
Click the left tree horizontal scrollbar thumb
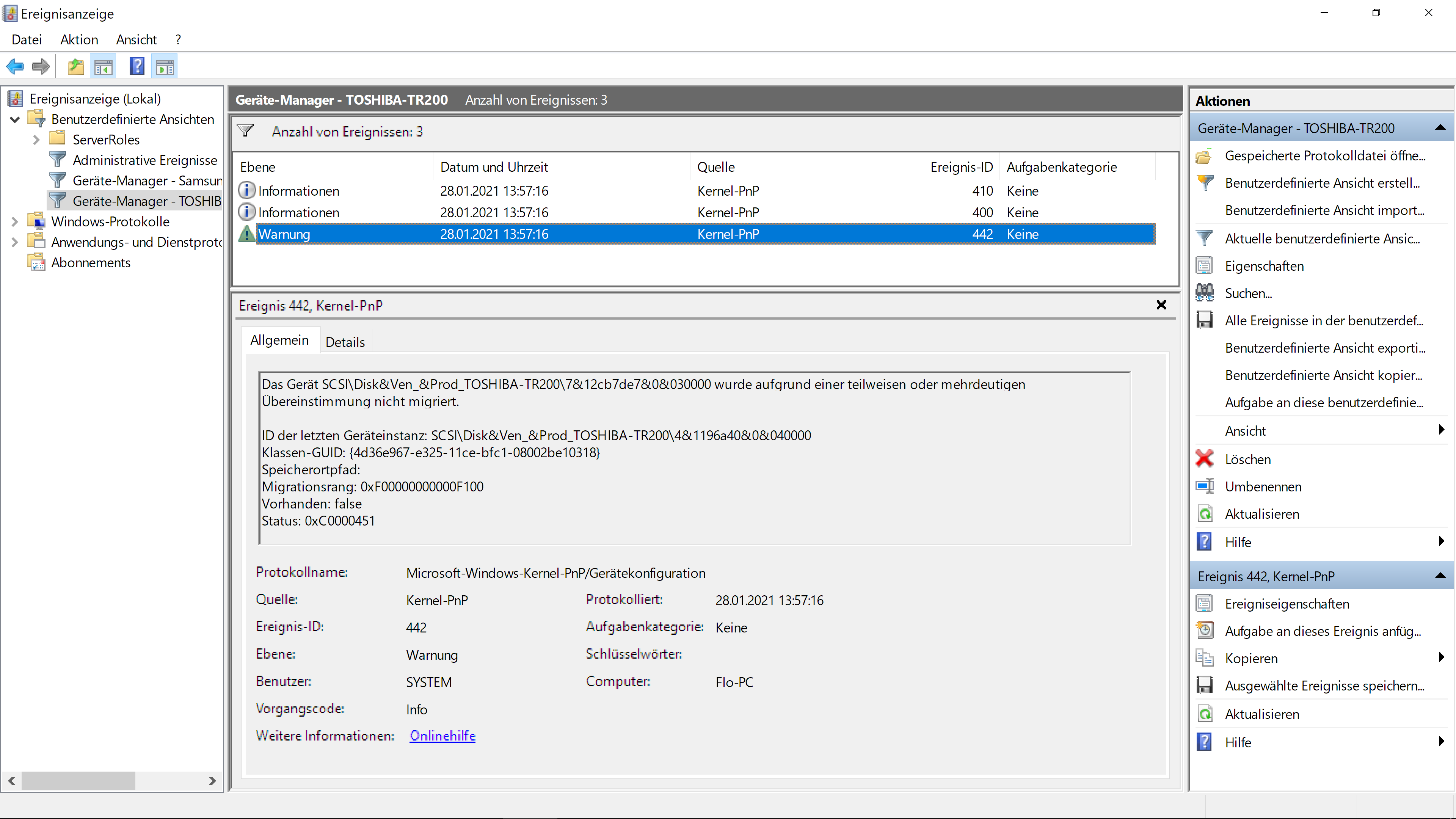[78, 781]
